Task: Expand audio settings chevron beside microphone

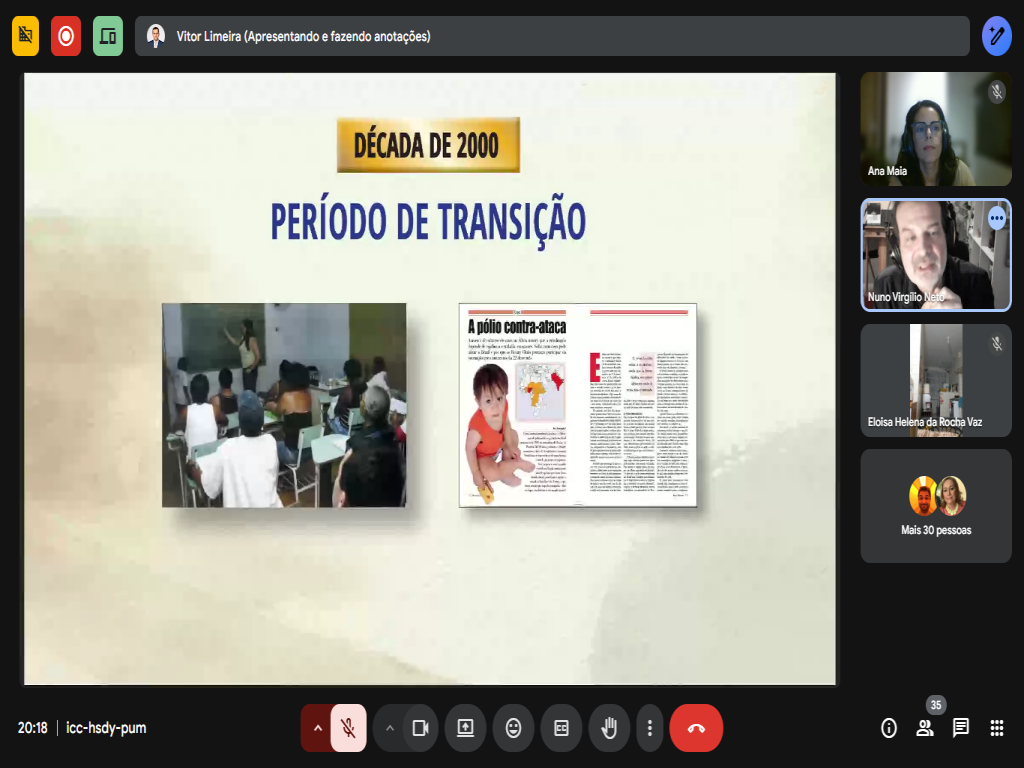Action: tap(317, 728)
